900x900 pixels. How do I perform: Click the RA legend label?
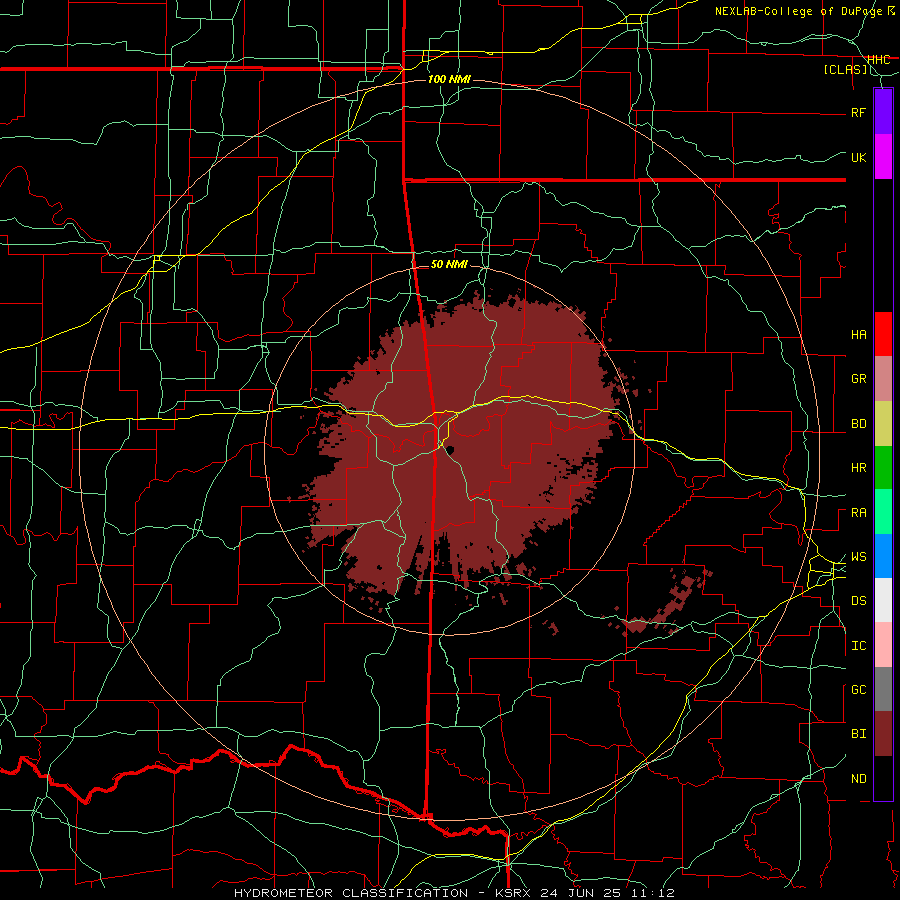pyautogui.click(x=858, y=513)
